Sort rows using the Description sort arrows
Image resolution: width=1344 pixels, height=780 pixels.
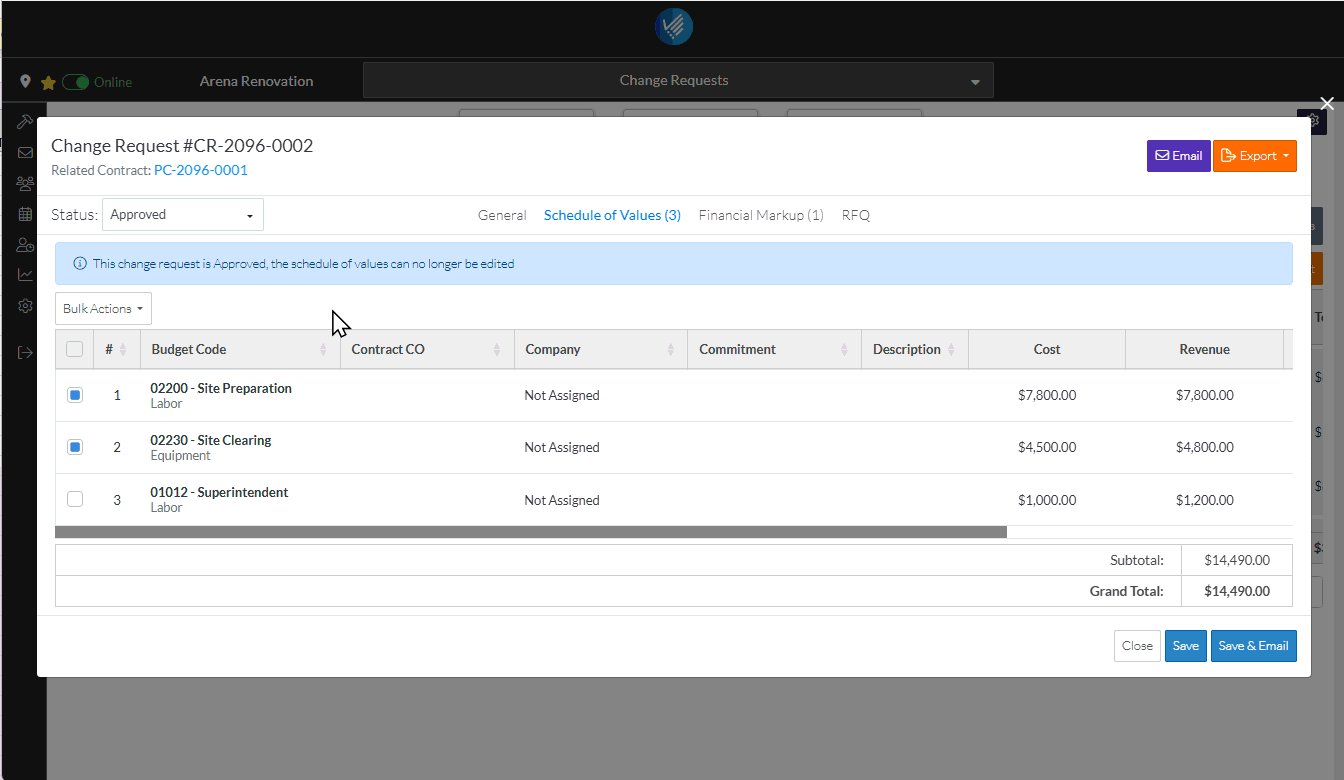click(951, 350)
